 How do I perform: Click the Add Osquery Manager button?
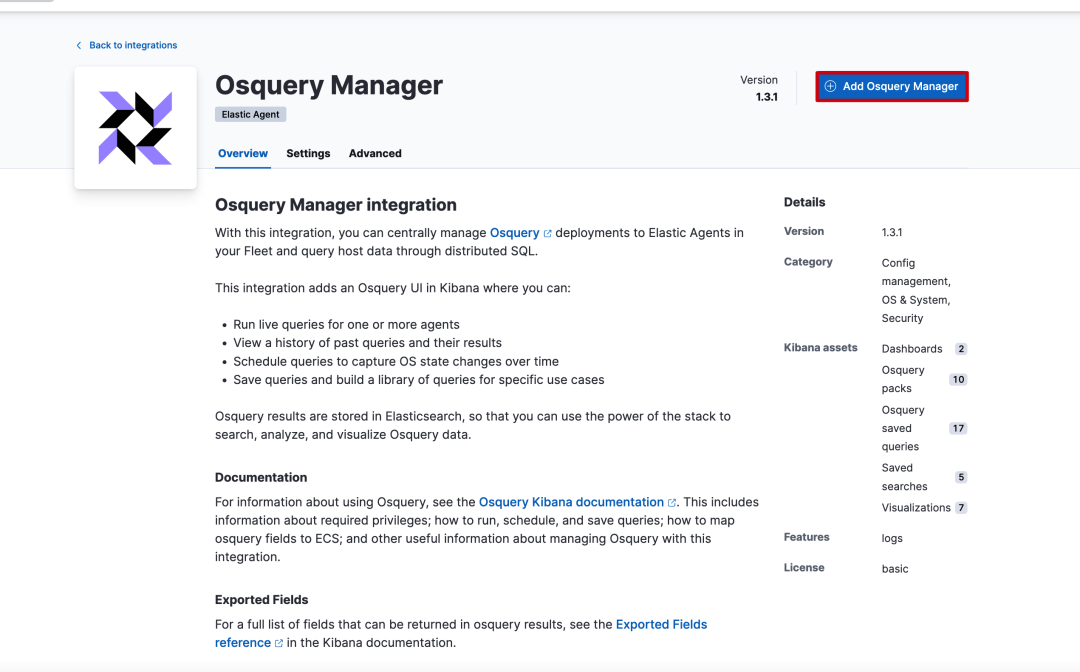click(x=892, y=87)
